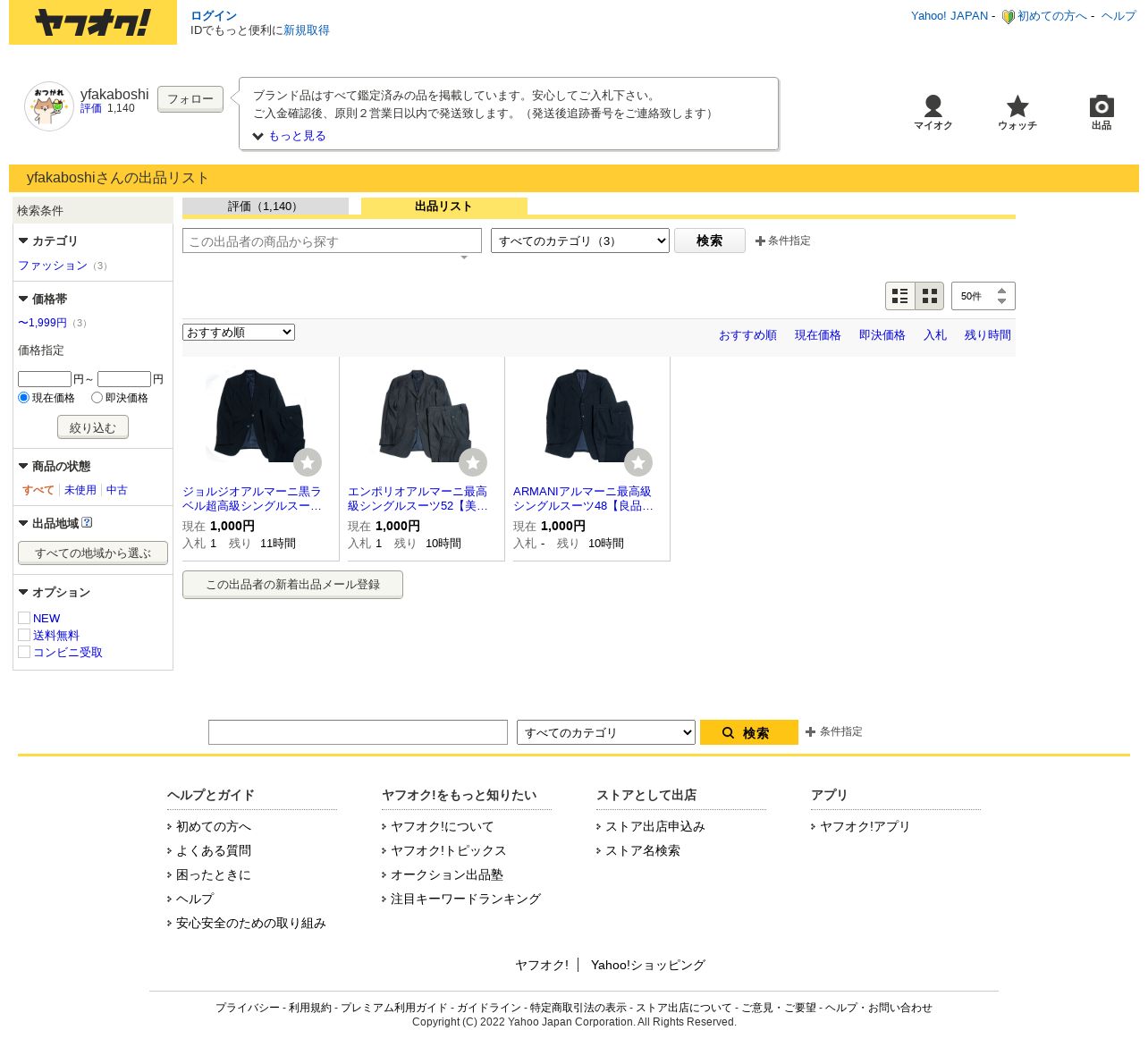
Task: Click 絞り込む filter button
Action: (93, 427)
